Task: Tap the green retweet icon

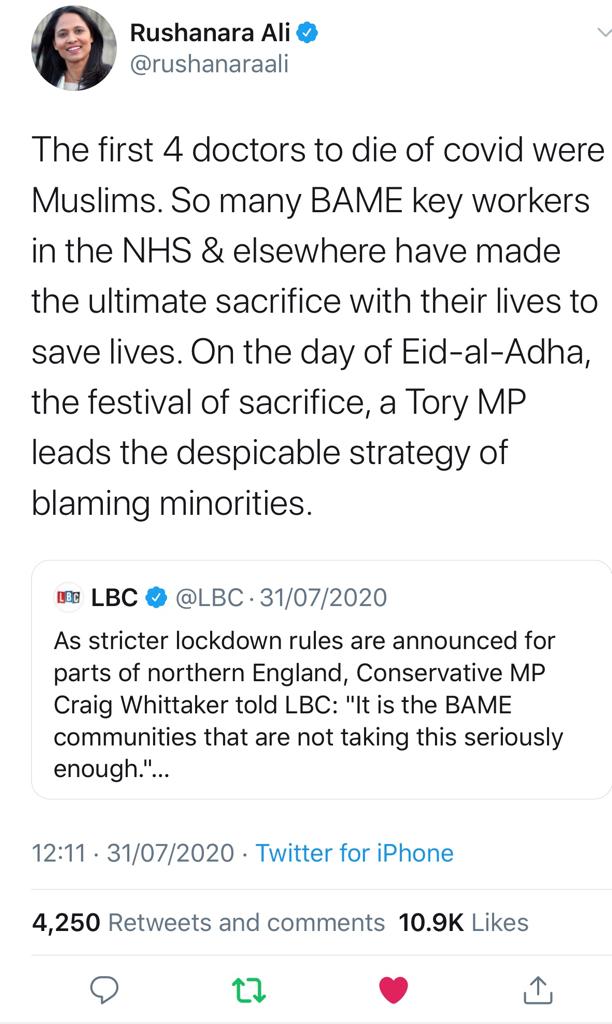Action: pyautogui.click(x=246, y=989)
